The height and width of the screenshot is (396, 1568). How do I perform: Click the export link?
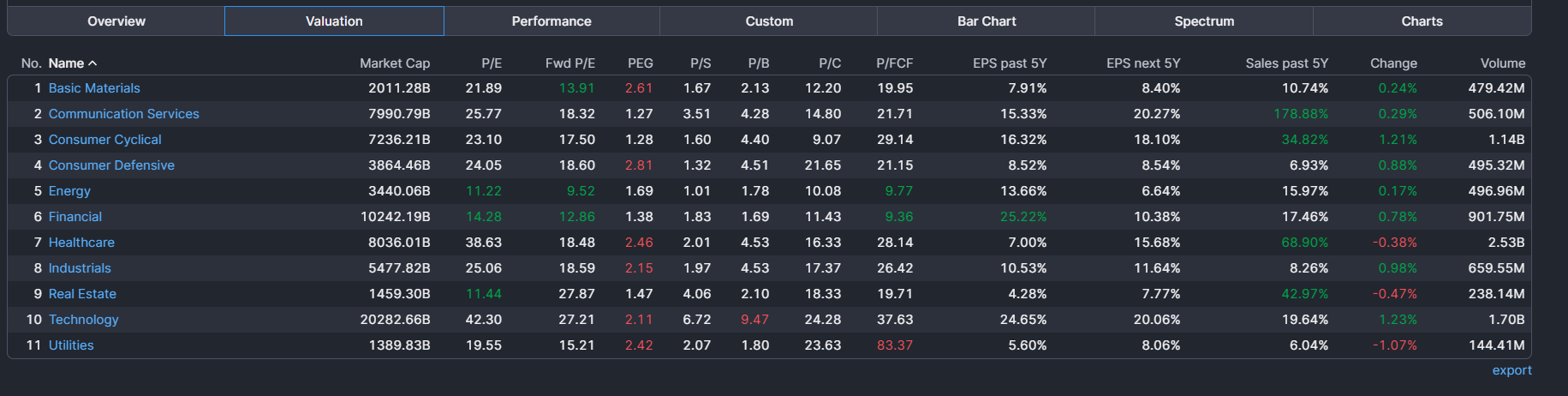pyautogui.click(x=1511, y=370)
